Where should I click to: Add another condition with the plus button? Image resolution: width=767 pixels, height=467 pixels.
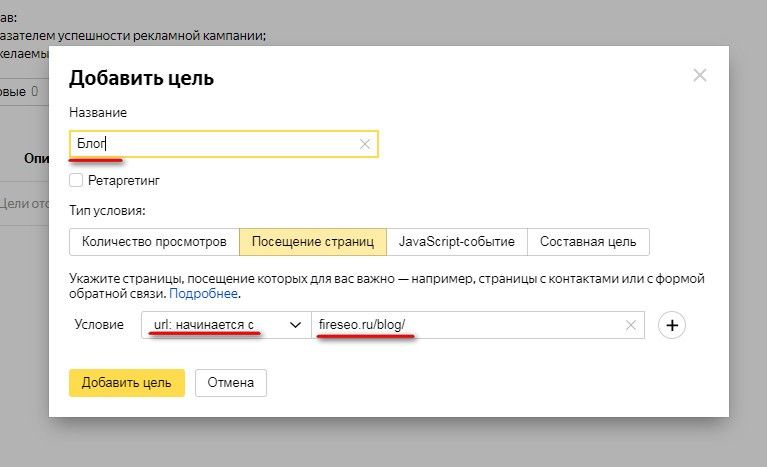(672, 325)
